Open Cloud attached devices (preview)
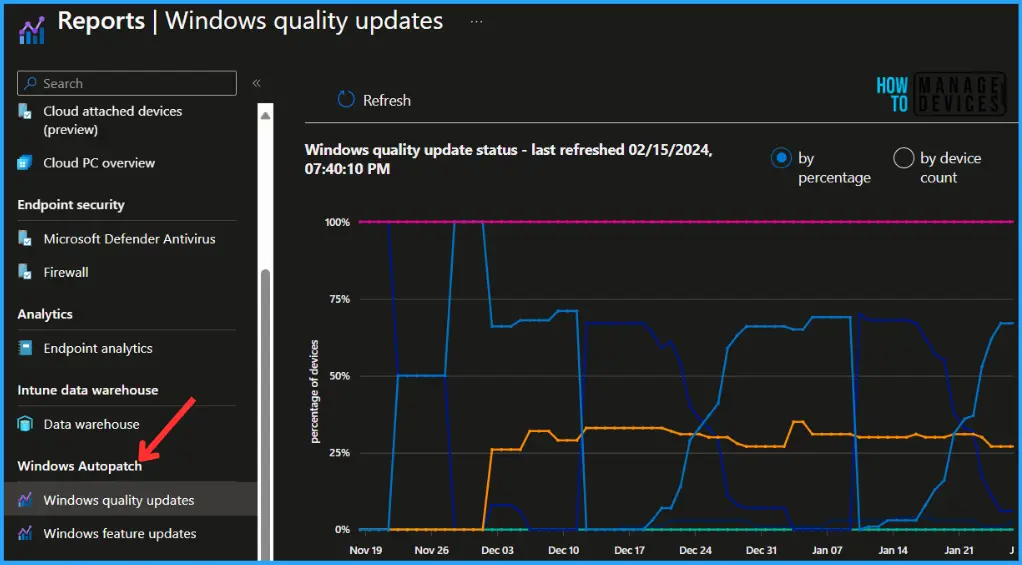Image resolution: width=1022 pixels, height=565 pixels. pyautogui.click(x=113, y=120)
